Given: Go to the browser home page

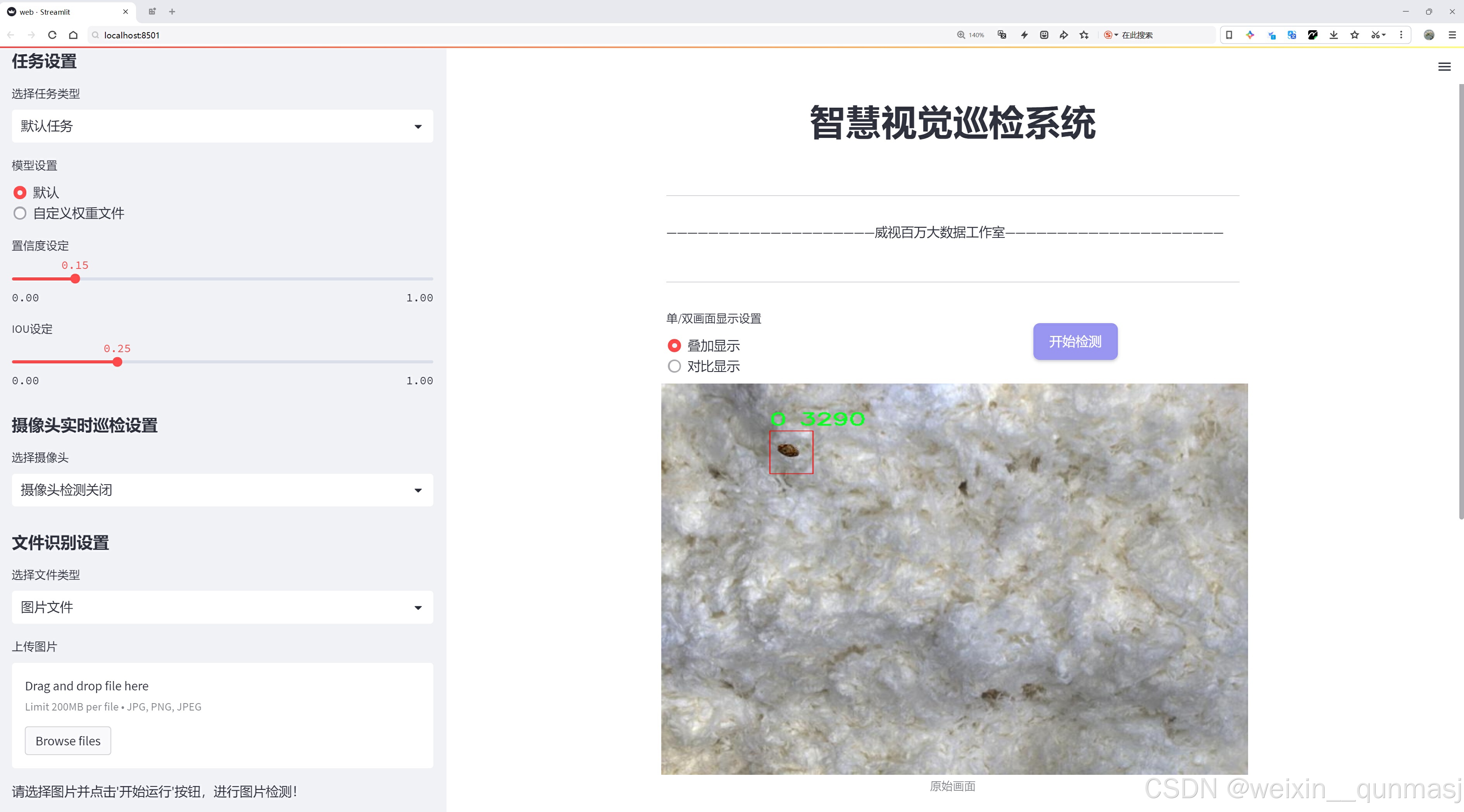Looking at the screenshot, I should (73, 35).
